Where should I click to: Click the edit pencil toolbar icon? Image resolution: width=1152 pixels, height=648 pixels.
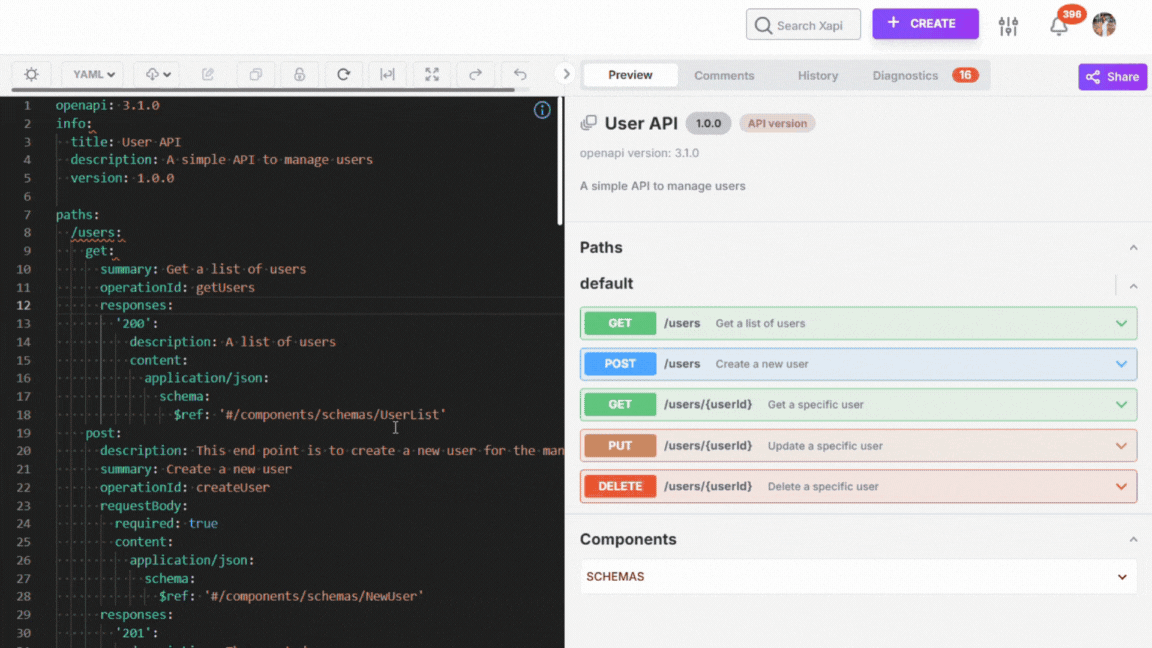click(x=208, y=74)
